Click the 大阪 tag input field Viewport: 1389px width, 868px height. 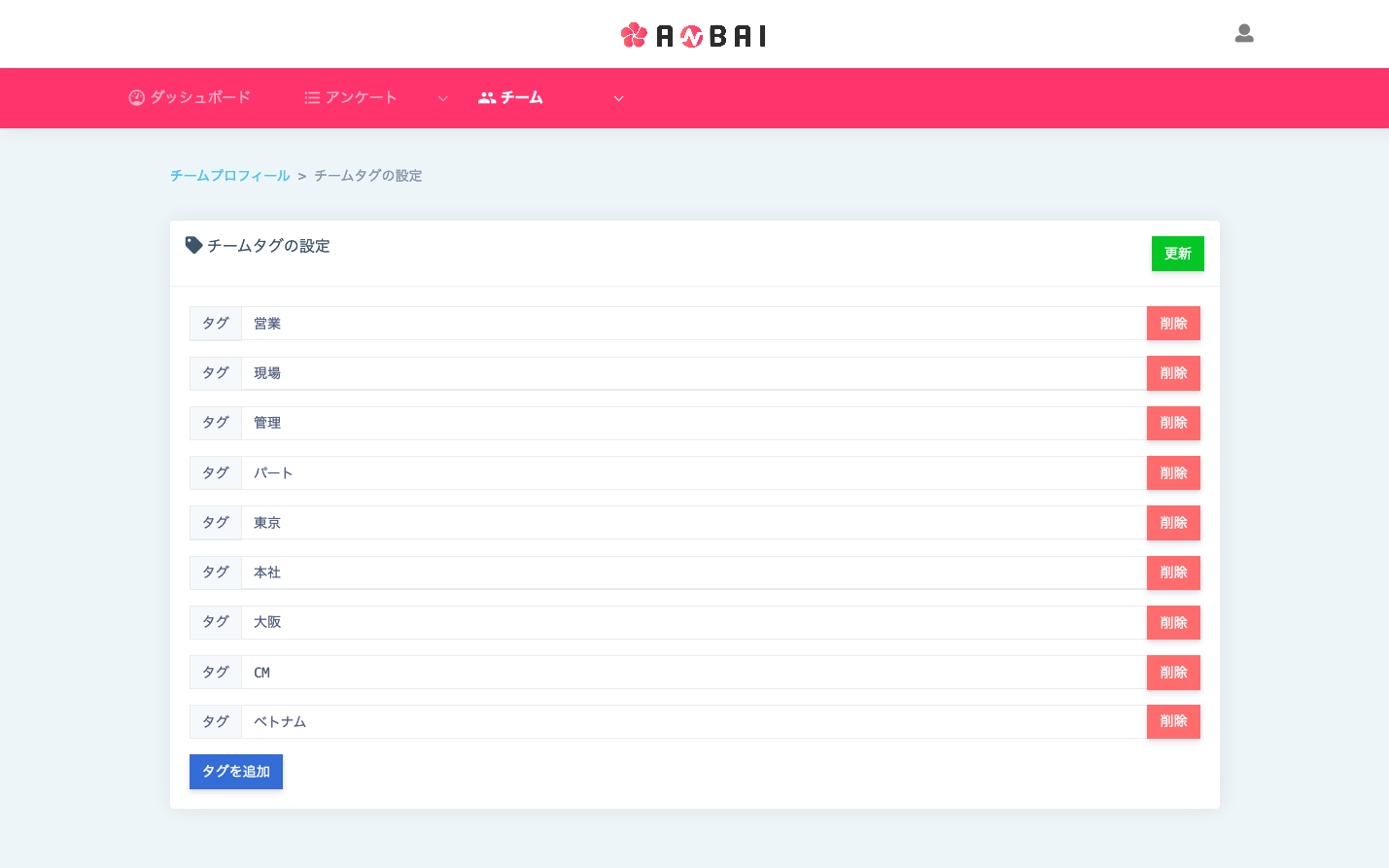[680, 622]
